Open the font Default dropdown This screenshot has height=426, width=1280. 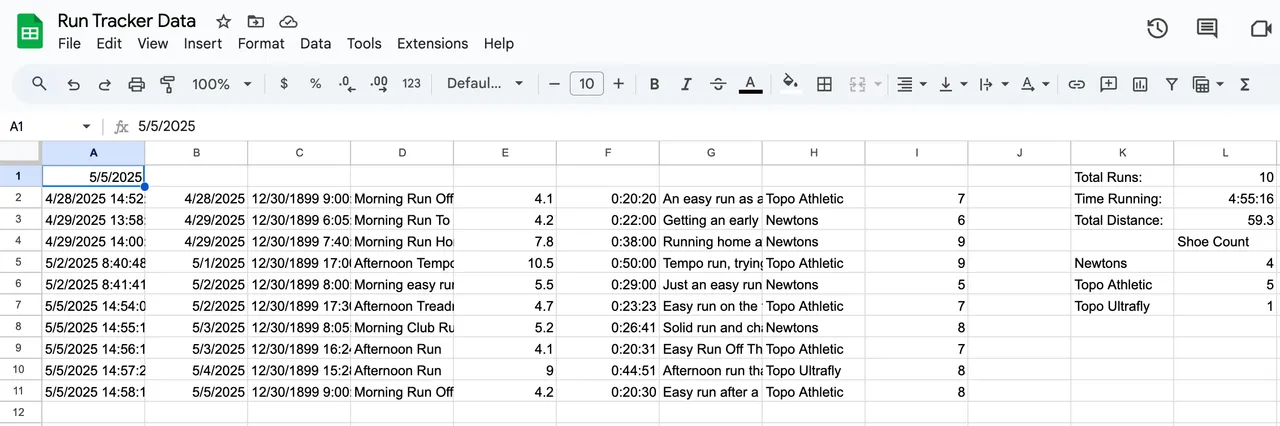click(x=485, y=84)
